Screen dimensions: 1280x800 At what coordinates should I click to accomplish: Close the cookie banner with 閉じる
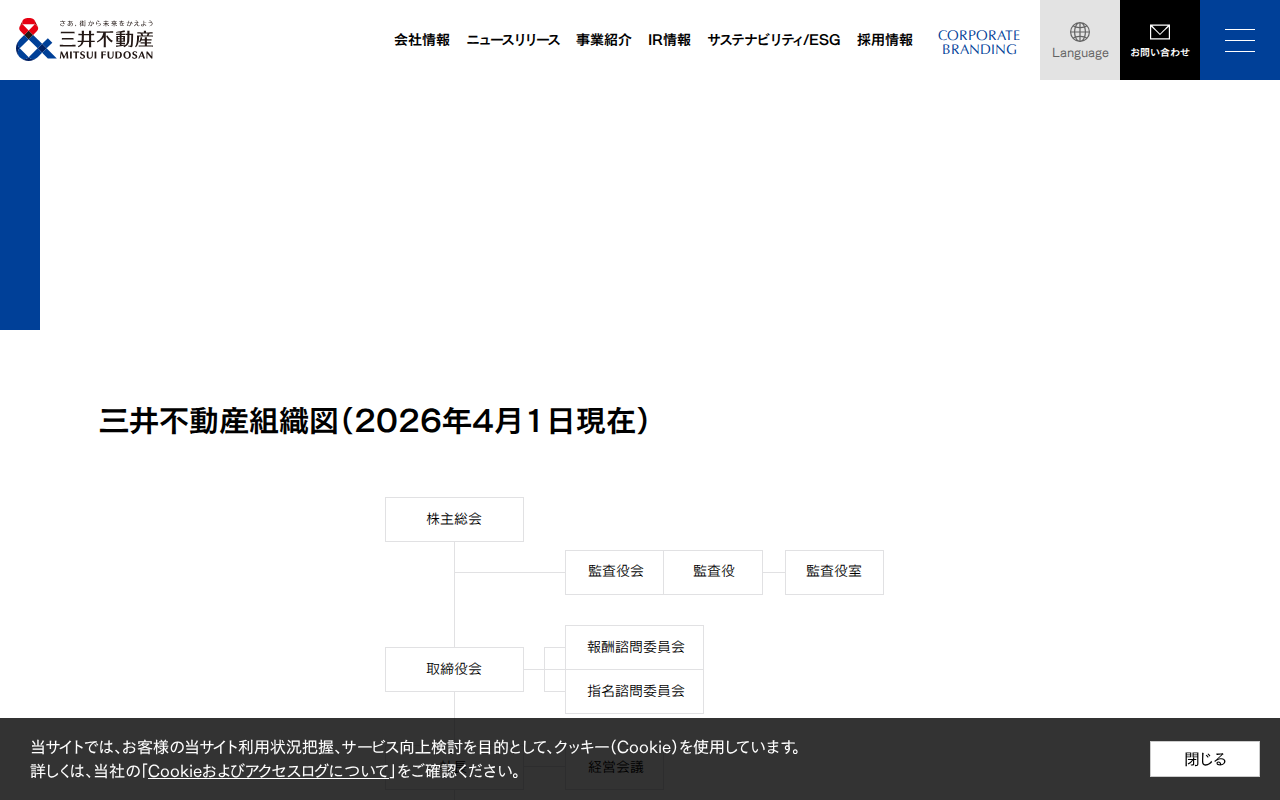(1205, 759)
